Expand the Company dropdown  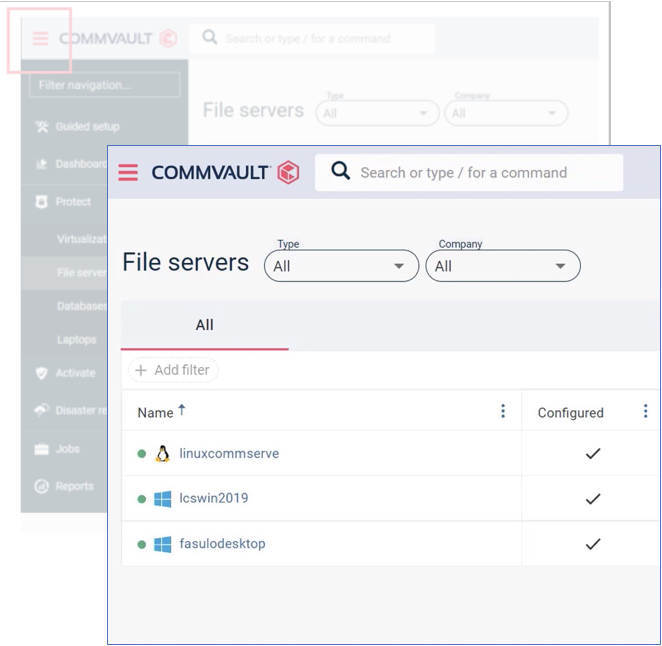tap(503, 266)
